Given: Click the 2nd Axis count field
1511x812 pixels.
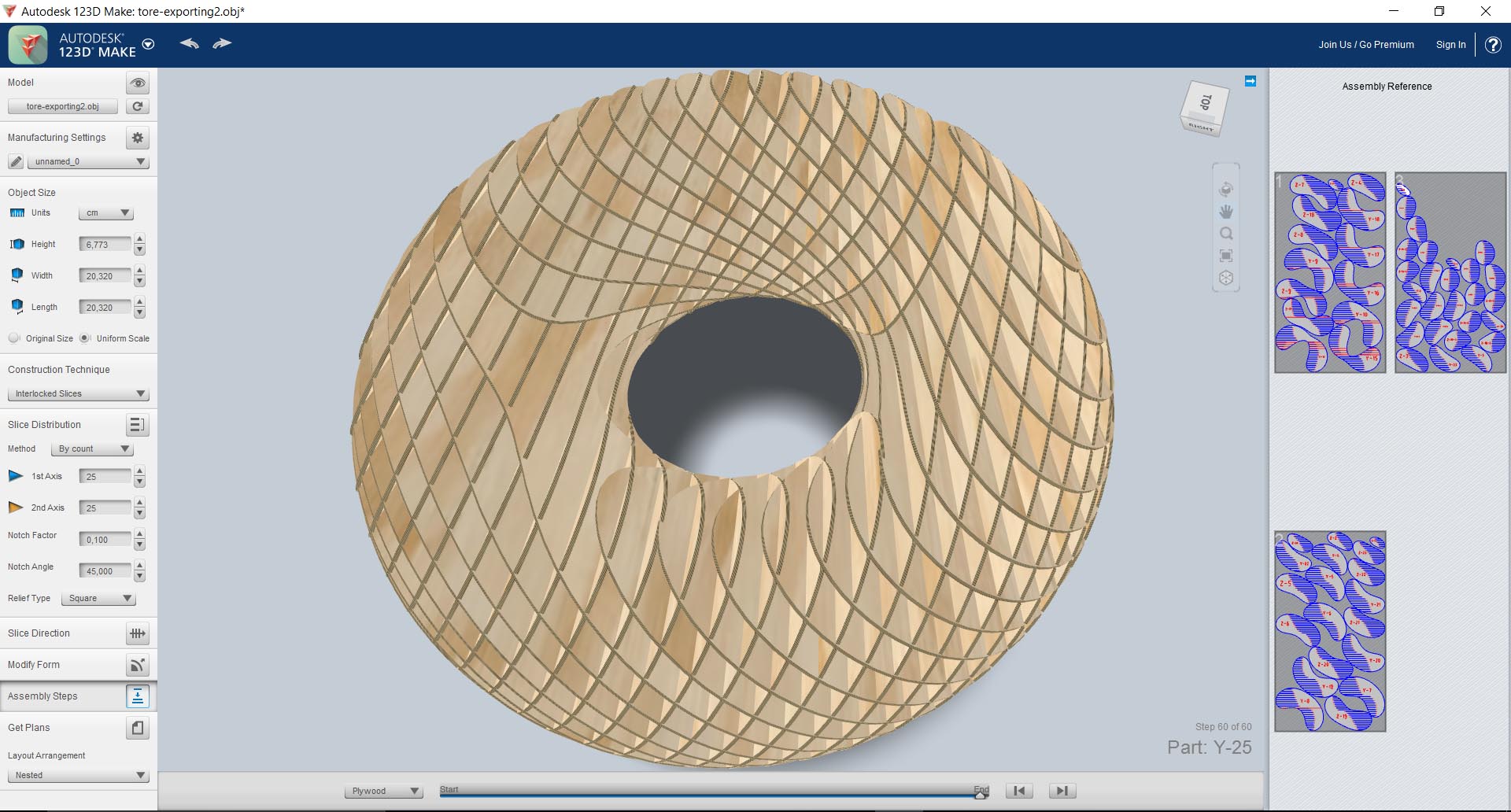Looking at the screenshot, I should click(105, 508).
